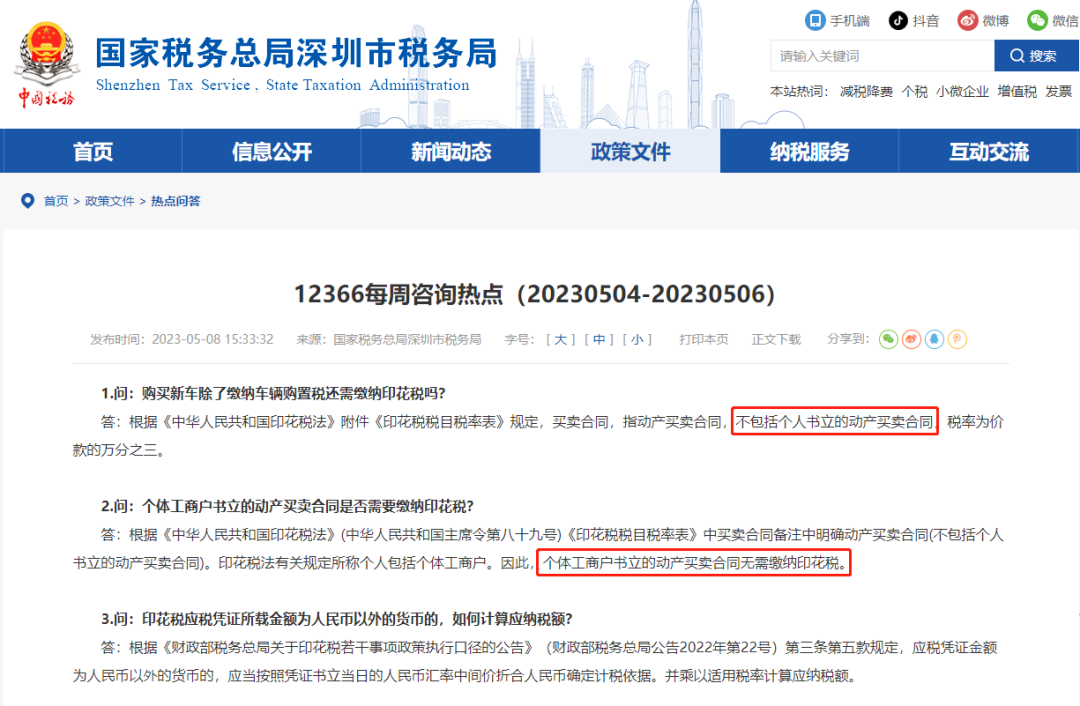The image size is (1080, 706).
Task: Click the 打印本页 print link
Action: [x=706, y=339]
